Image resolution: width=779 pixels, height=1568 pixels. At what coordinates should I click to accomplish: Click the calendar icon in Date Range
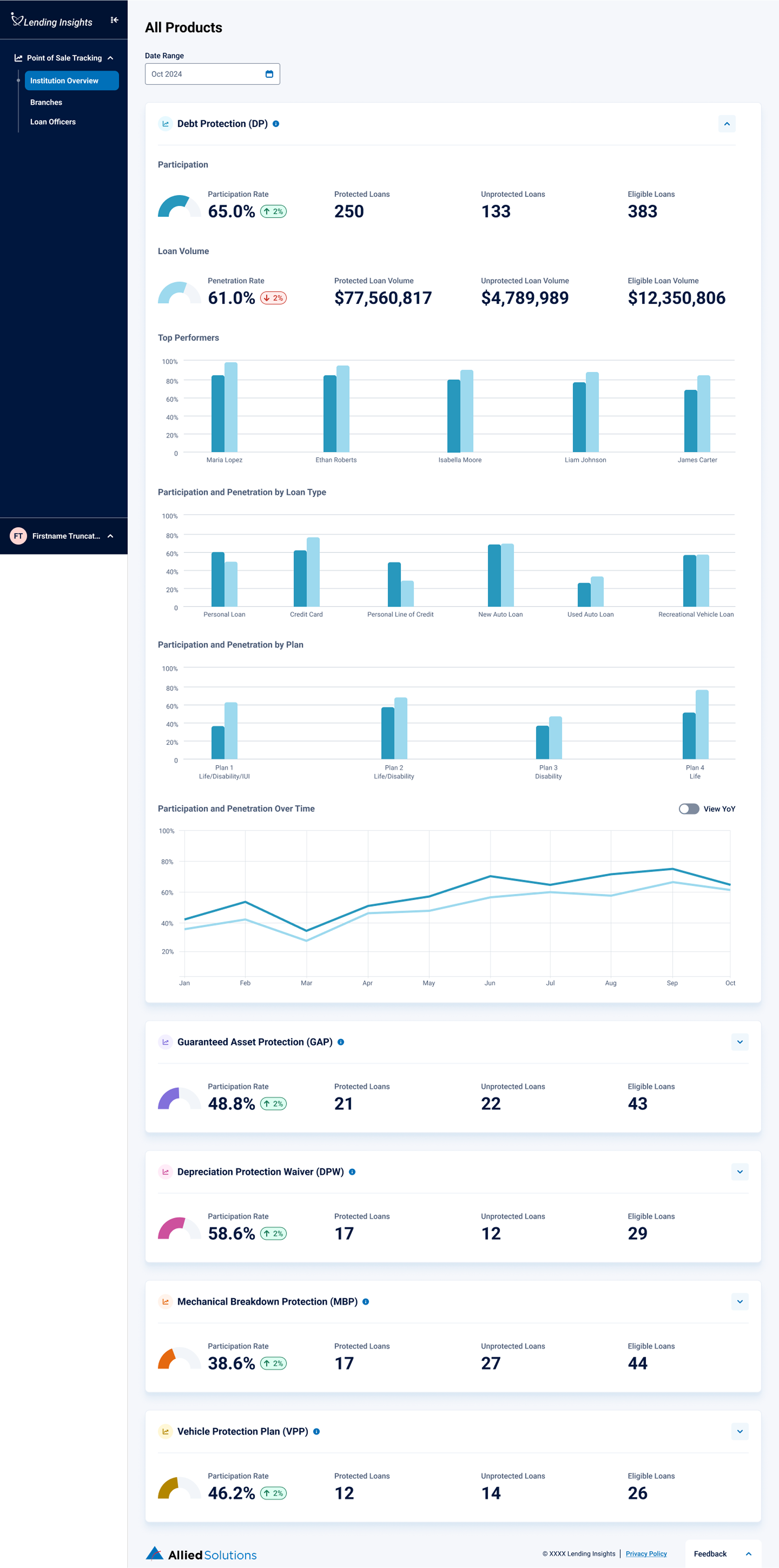coord(269,74)
